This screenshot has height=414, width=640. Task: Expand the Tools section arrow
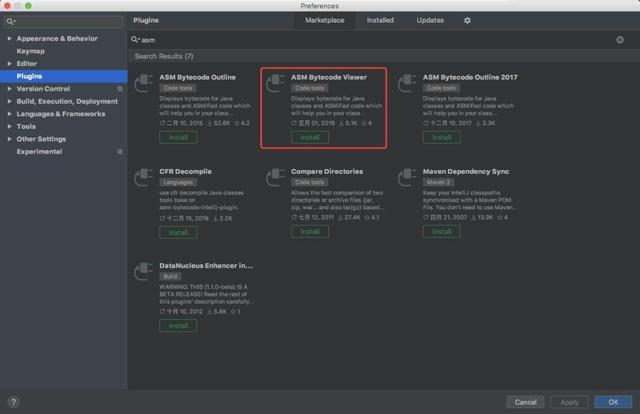(x=9, y=127)
